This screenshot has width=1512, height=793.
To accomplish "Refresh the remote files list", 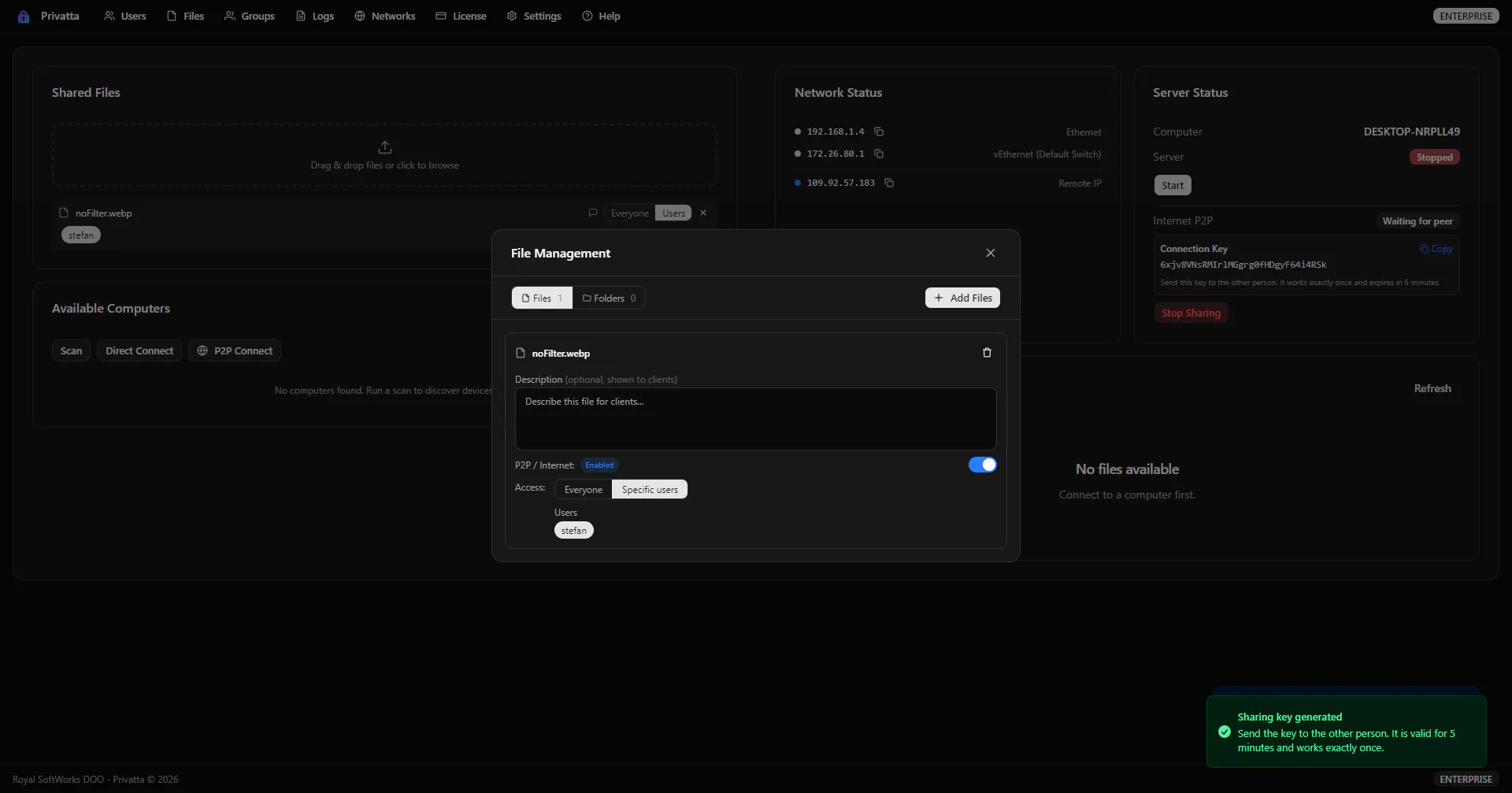I will tap(1432, 389).
